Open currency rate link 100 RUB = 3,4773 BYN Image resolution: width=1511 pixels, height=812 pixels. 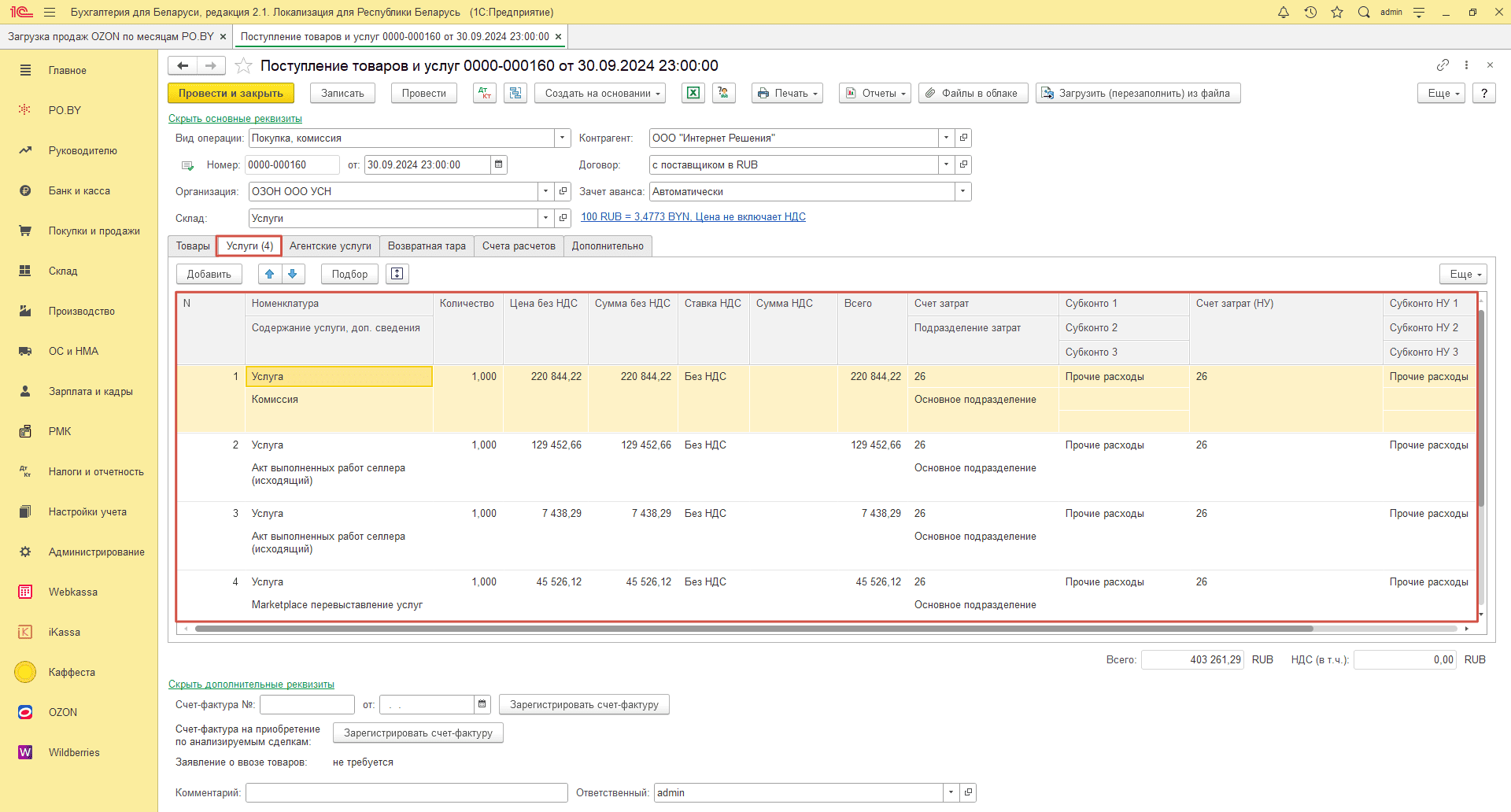tap(693, 216)
